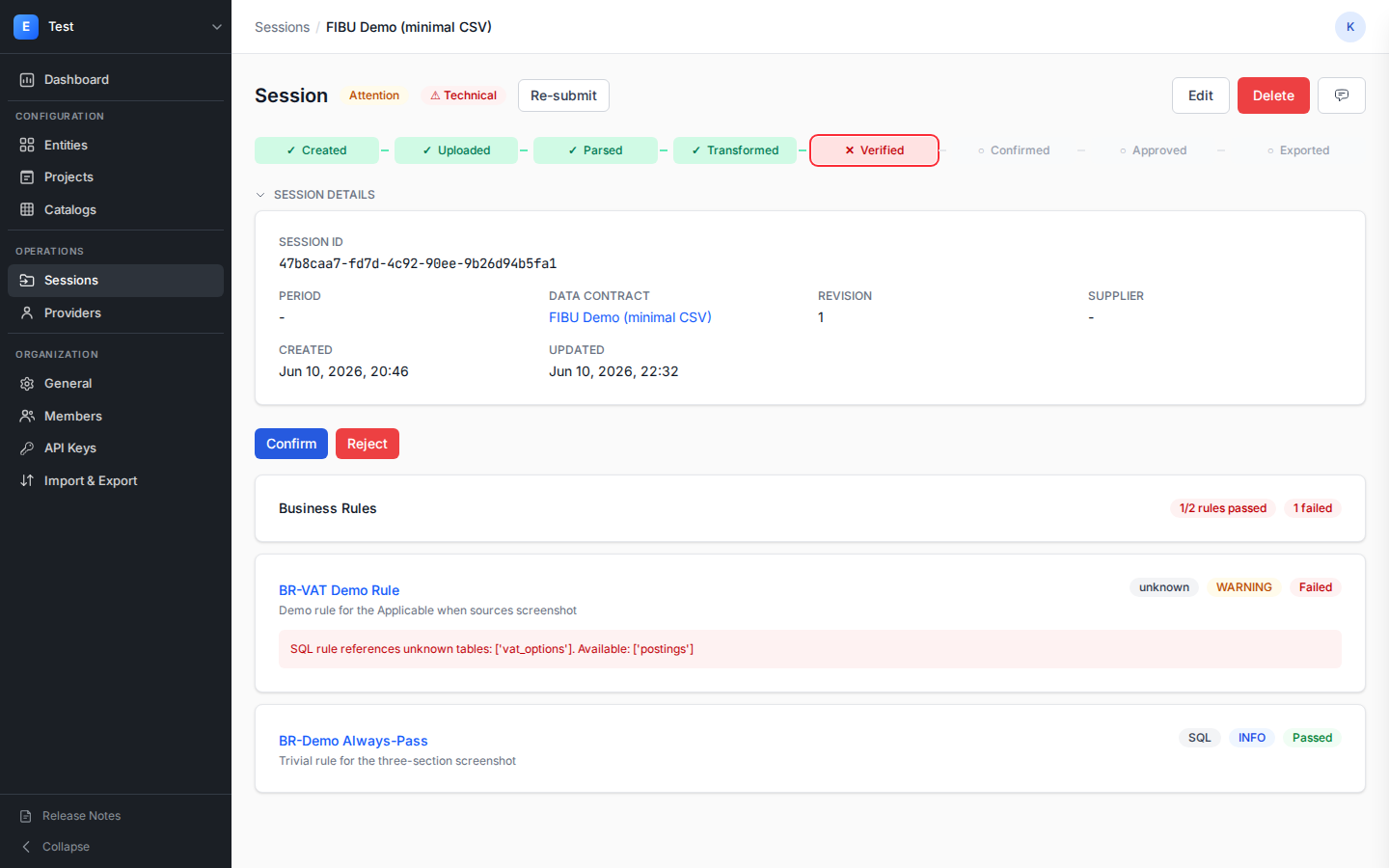The image size is (1389, 868).
Task: Click the Catalogs table icon
Action: pos(27,209)
